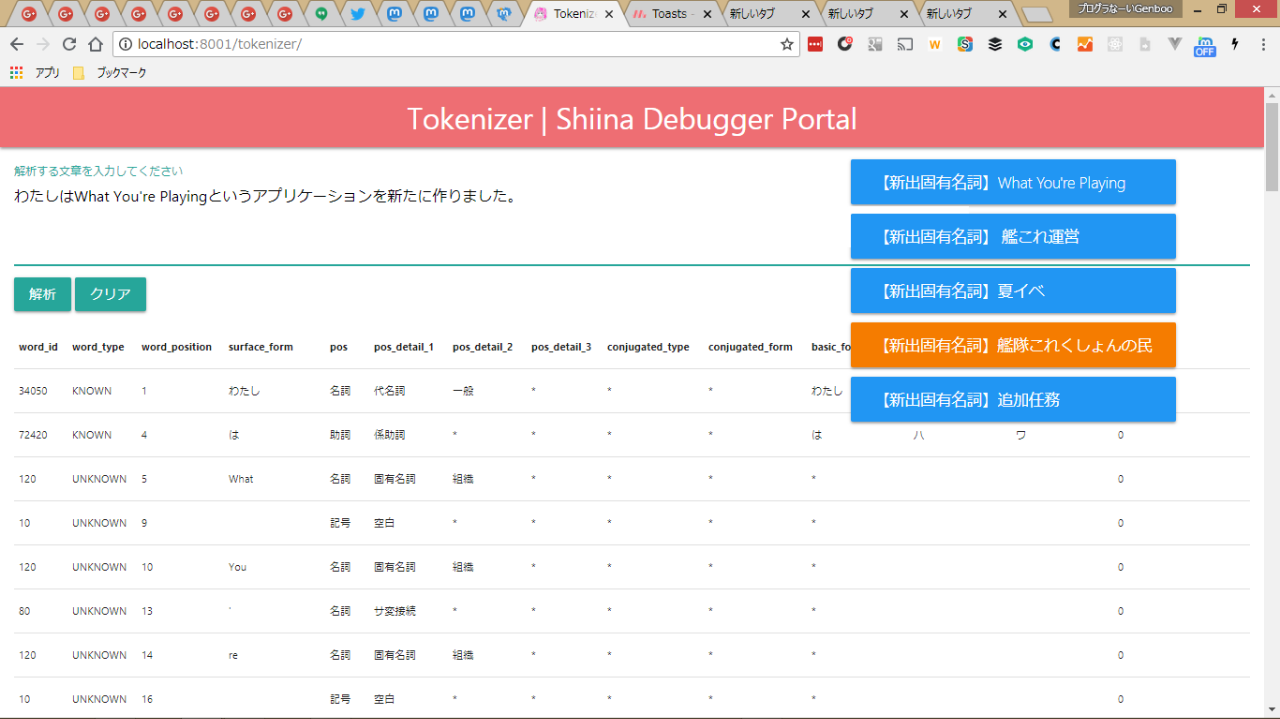Bookmark this page with the star icon
Viewport: 1280px width, 719px height.
click(787, 44)
